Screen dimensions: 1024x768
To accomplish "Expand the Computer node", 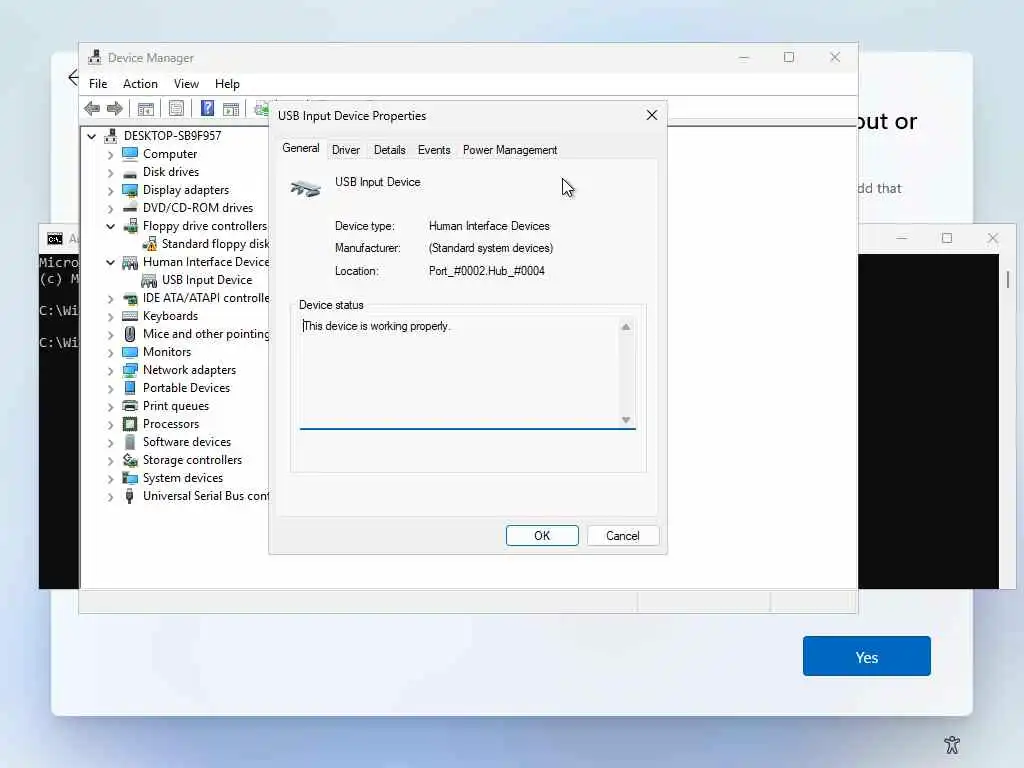I will (110, 155).
